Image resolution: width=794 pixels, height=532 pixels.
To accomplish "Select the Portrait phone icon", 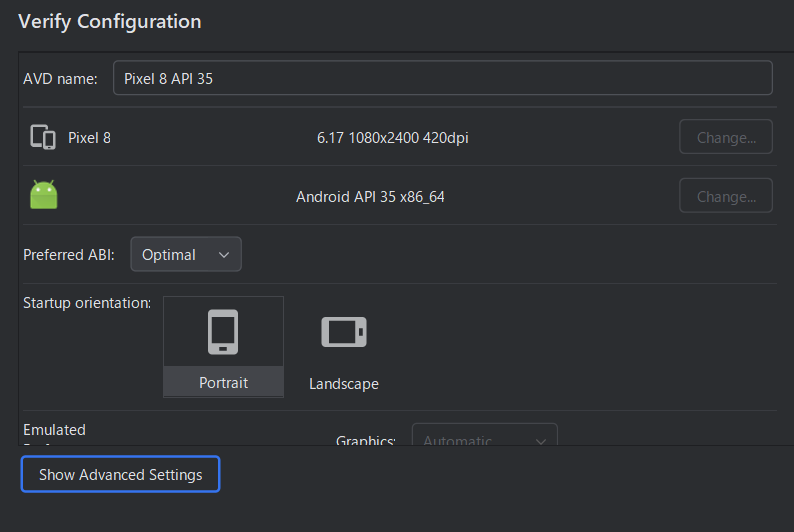I will pyautogui.click(x=223, y=332).
